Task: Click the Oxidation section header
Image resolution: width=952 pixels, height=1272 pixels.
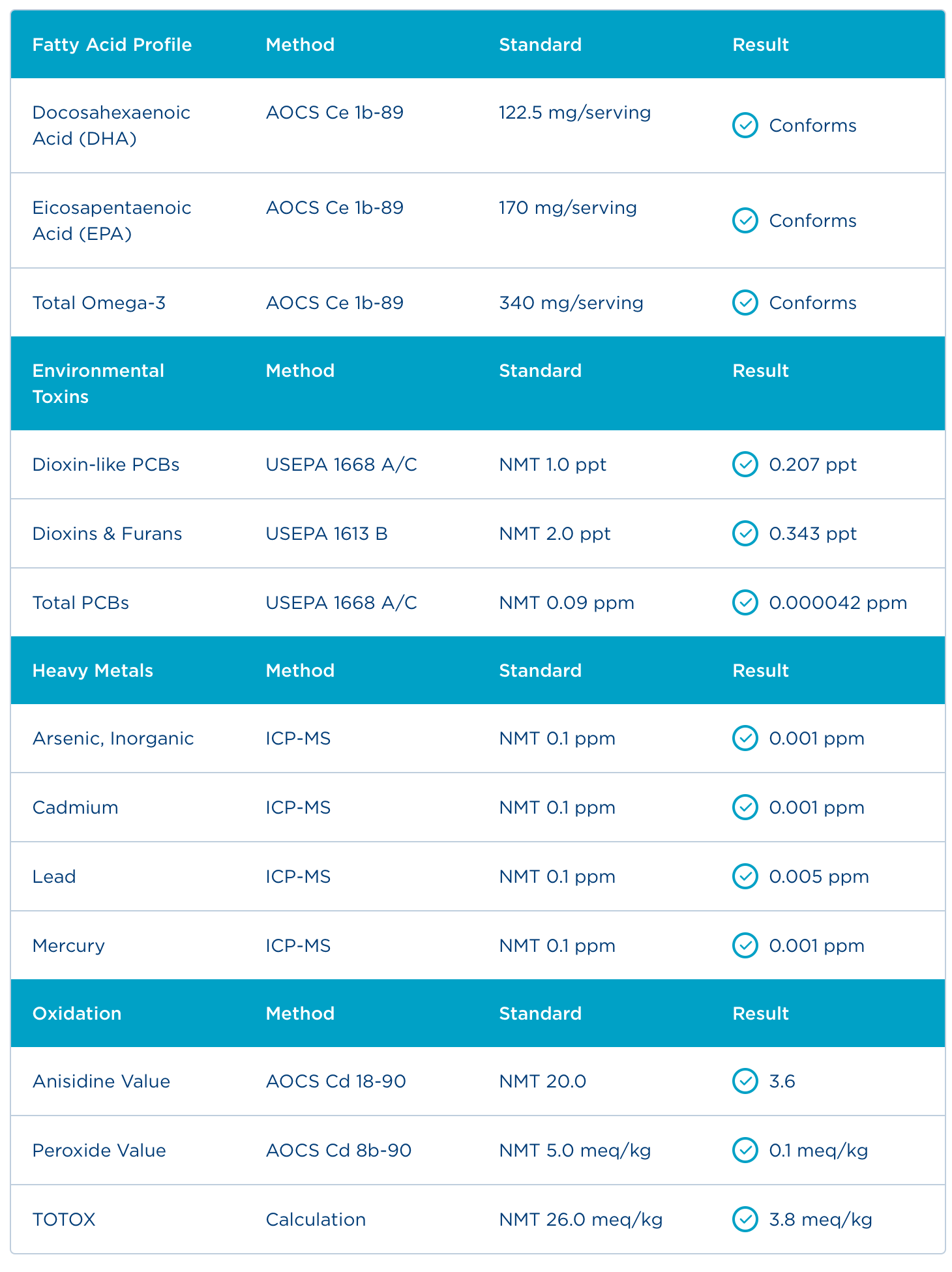Action: 77,1014
